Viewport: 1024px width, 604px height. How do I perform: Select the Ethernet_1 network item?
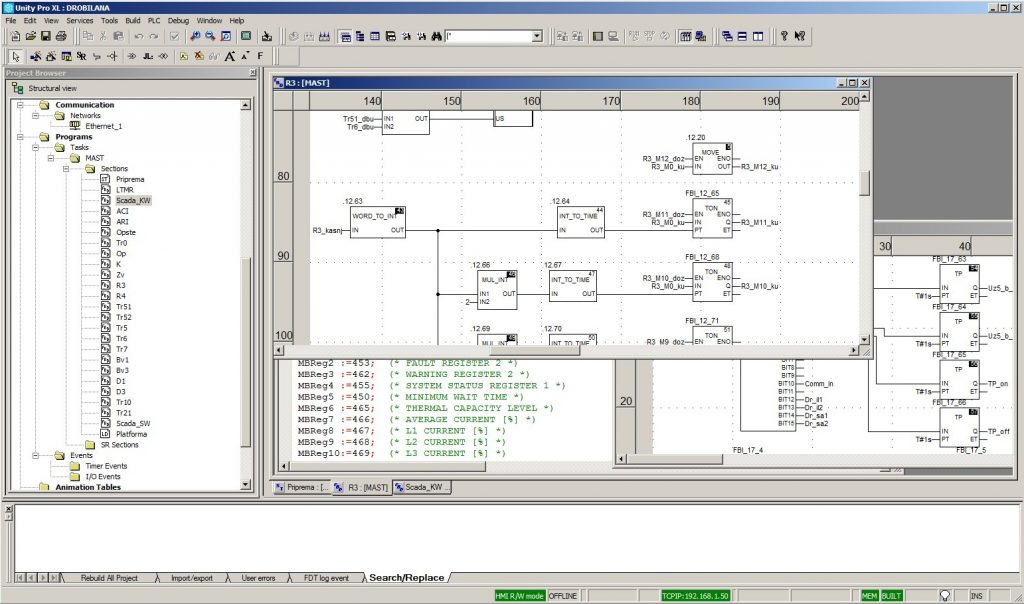tap(102, 126)
